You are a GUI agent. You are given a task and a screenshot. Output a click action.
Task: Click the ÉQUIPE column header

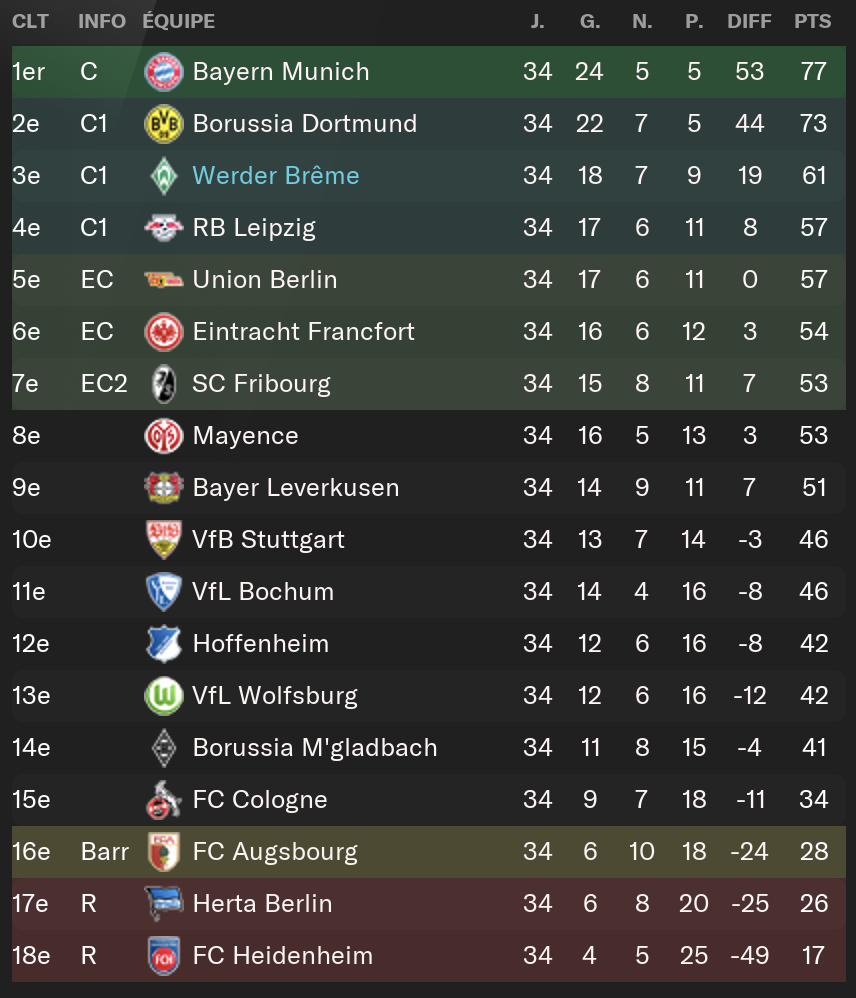pyautogui.click(x=179, y=22)
